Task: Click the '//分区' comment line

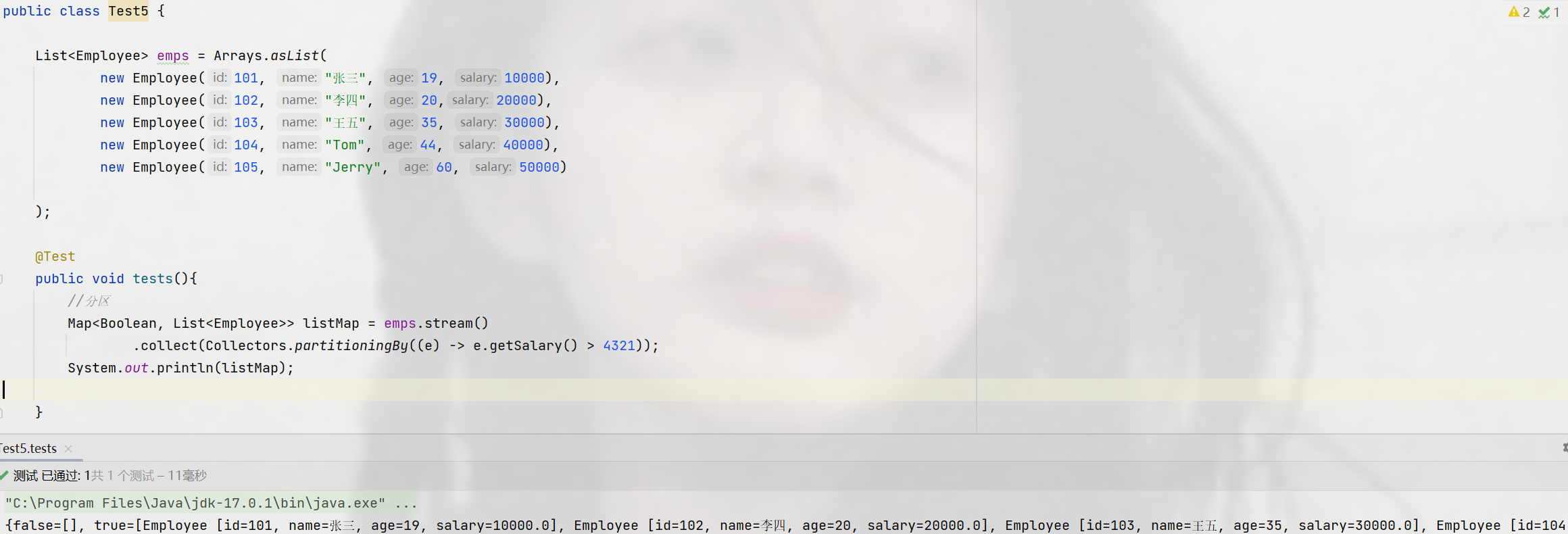Action: point(89,301)
